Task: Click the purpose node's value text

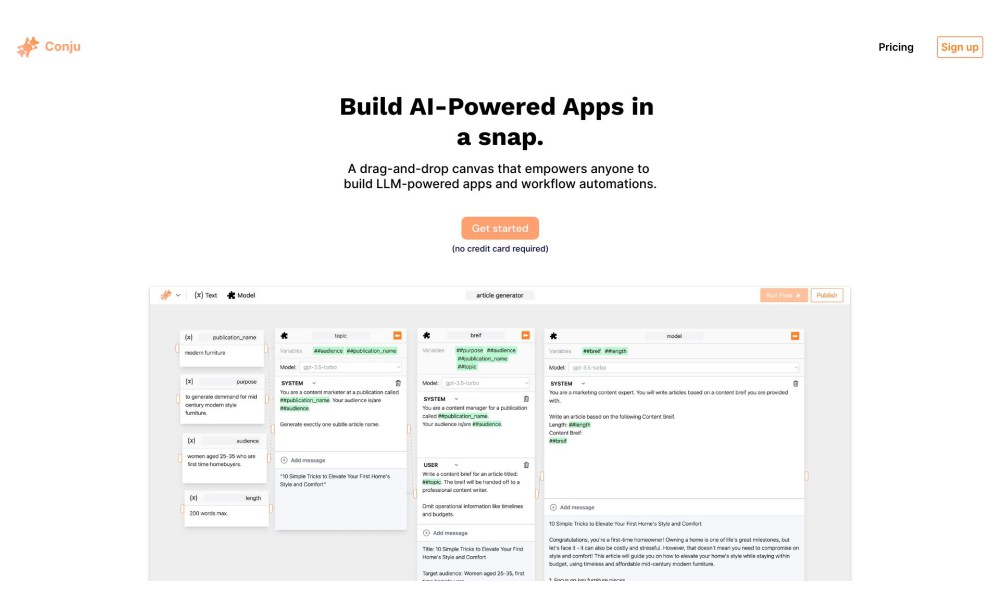Action: click(221, 405)
